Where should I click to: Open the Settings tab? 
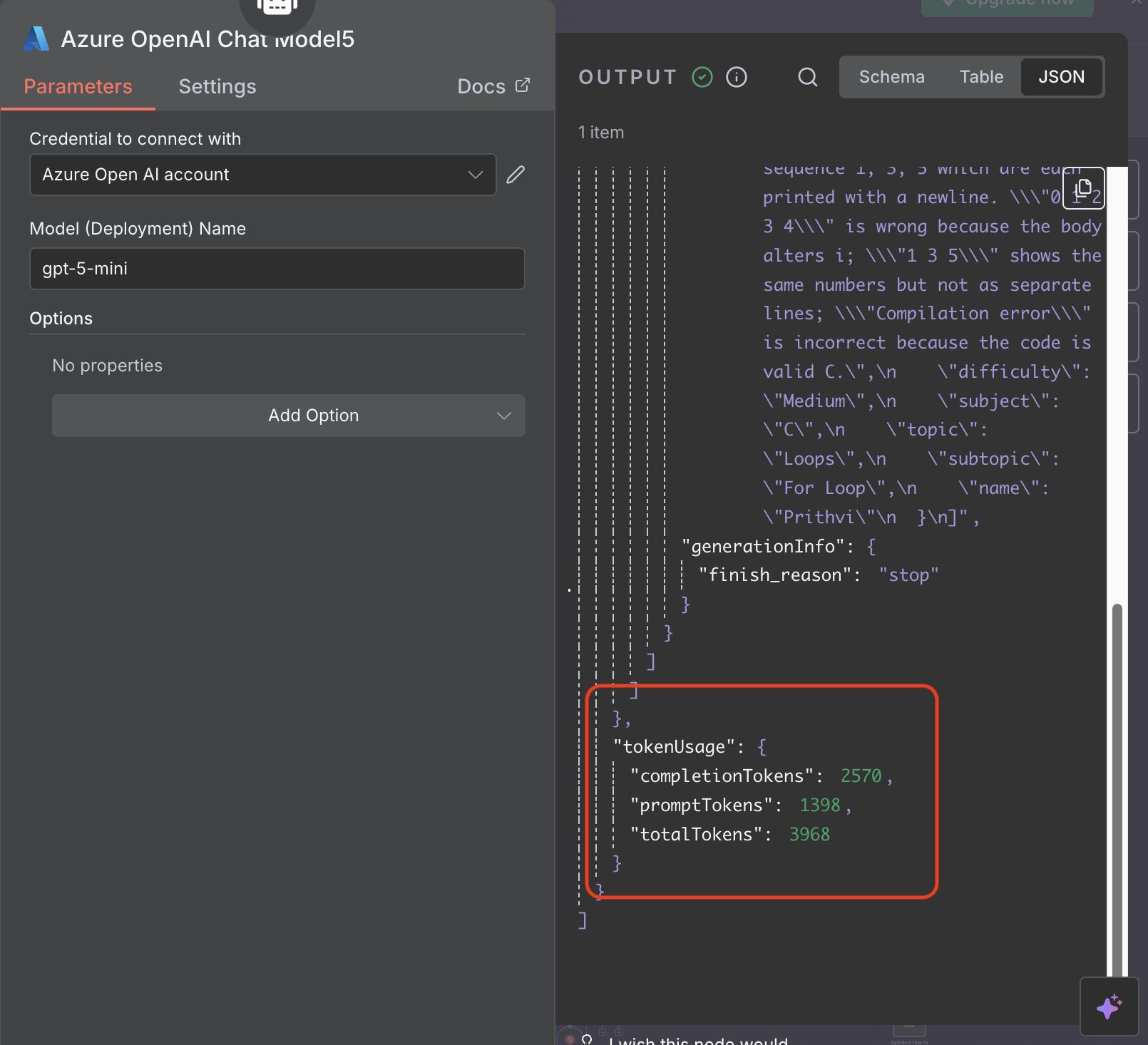click(x=217, y=86)
